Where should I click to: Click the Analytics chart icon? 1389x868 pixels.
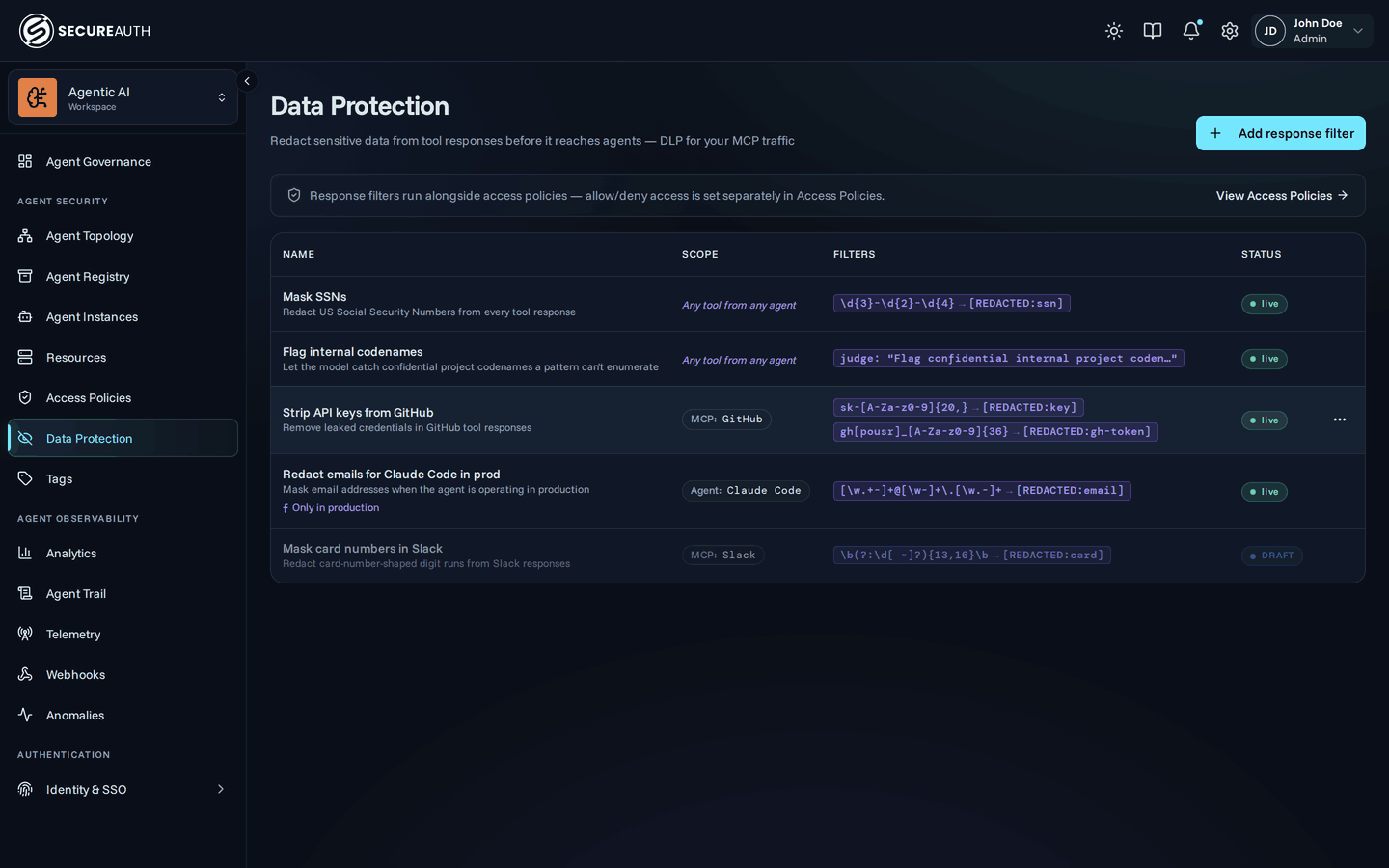25,553
